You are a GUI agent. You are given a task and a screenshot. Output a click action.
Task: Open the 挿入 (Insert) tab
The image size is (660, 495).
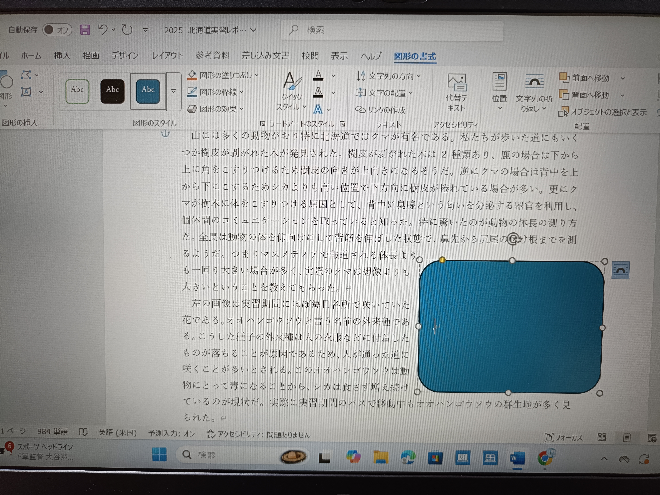[62, 56]
